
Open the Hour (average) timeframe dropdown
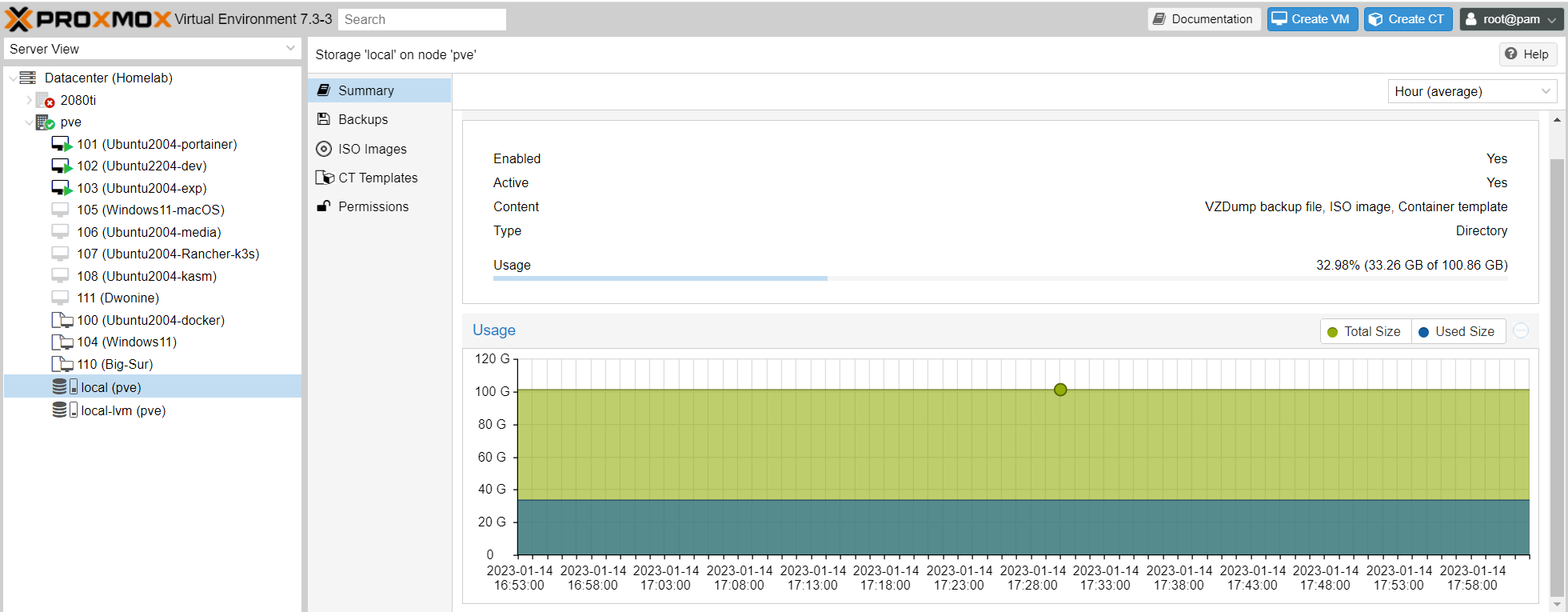(1546, 91)
